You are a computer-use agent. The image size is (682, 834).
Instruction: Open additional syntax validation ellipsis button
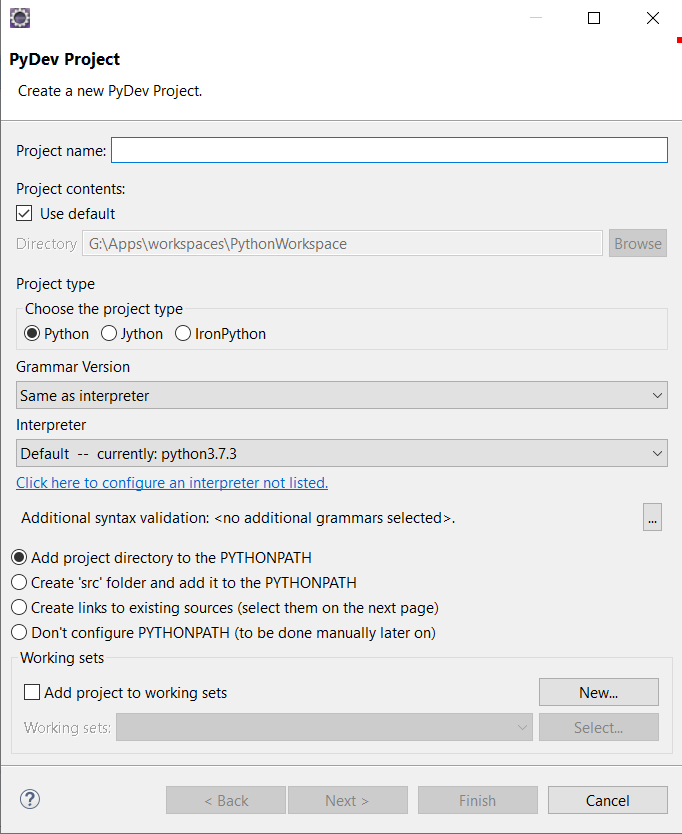[652, 518]
